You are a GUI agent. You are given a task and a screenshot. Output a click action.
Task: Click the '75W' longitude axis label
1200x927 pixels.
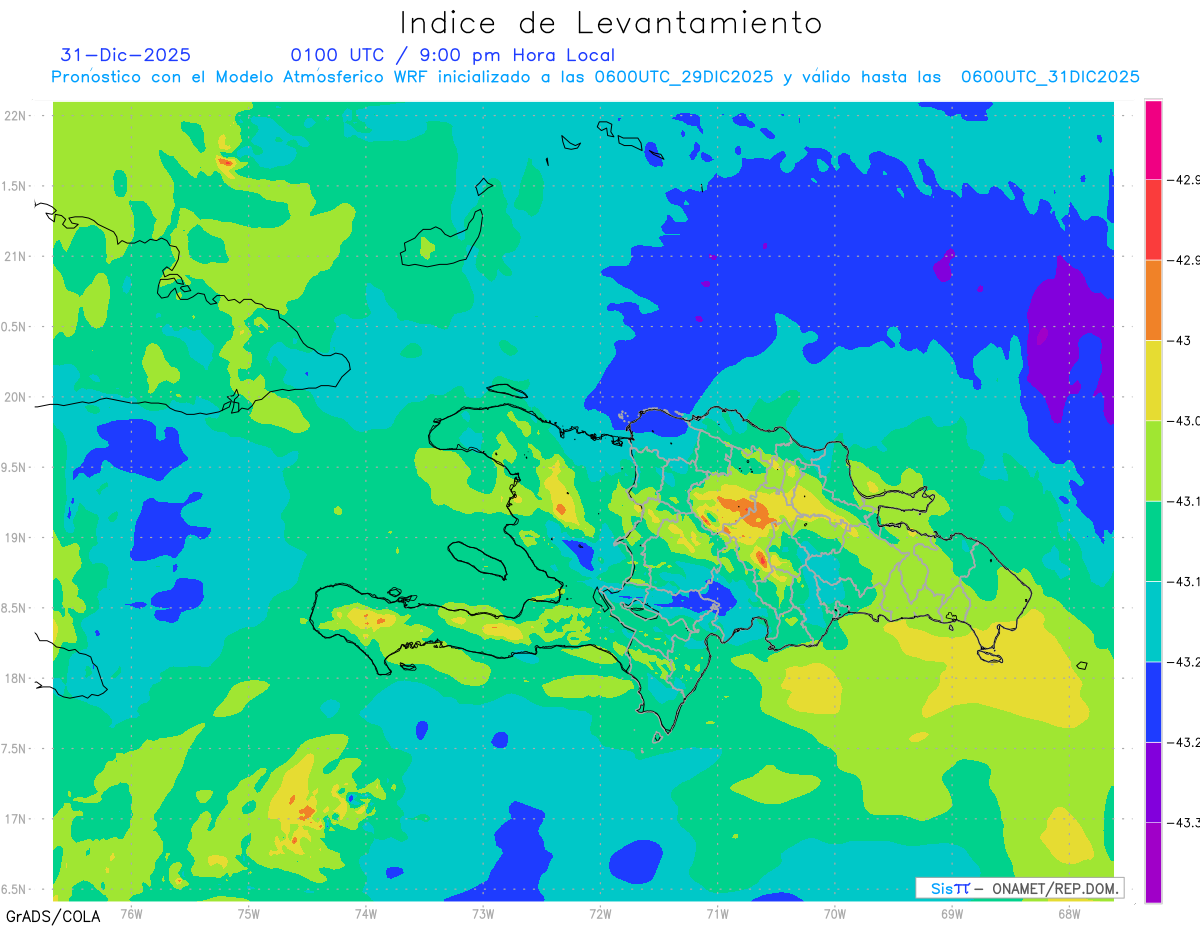[249, 914]
